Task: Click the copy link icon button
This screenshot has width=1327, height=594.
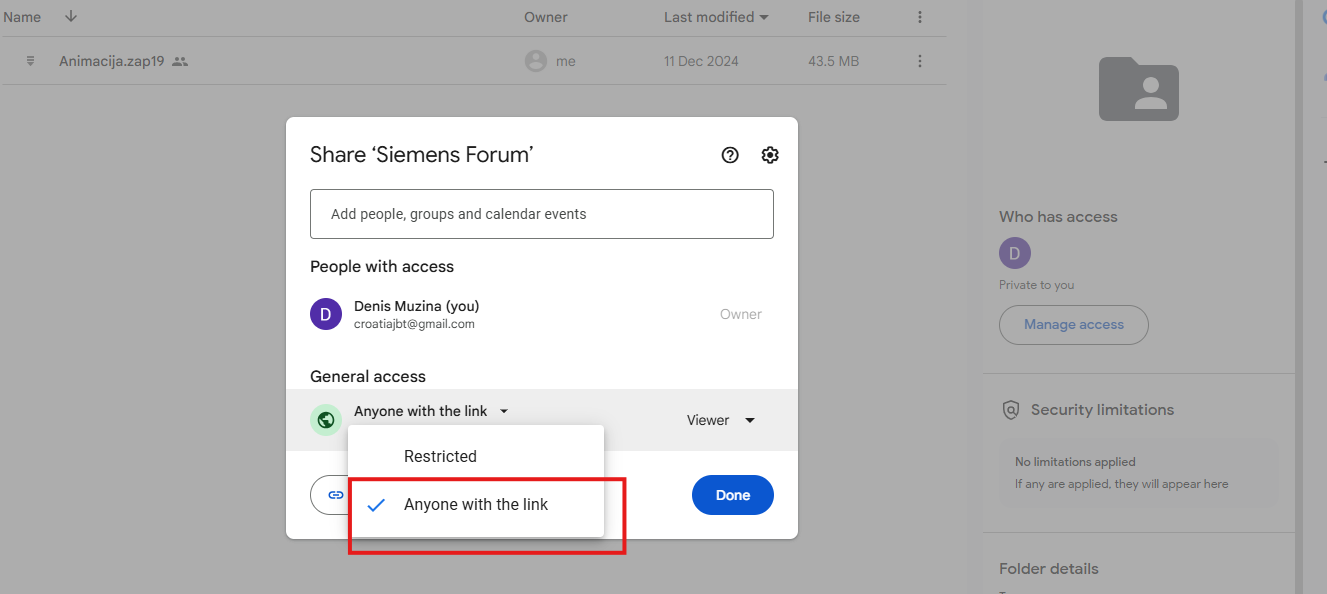Action: point(335,495)
